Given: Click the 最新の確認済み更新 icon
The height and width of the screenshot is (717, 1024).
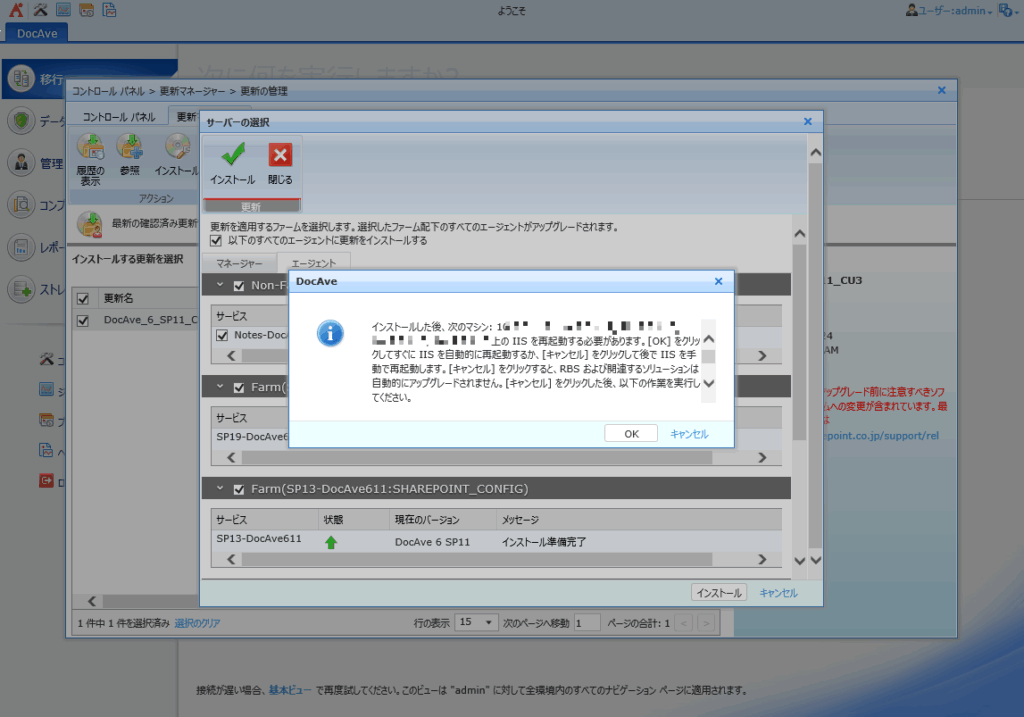Looking at the screenshot, I should (x=89, y=224).
